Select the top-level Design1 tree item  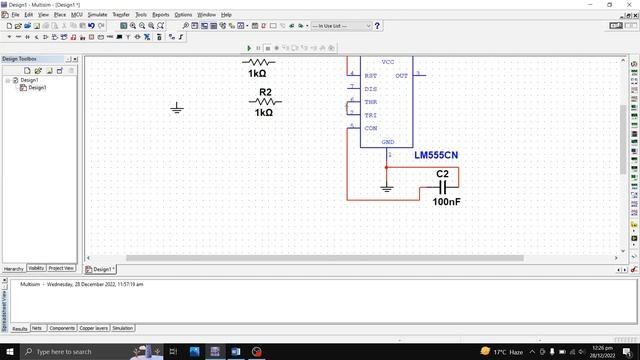click(29, 80)
